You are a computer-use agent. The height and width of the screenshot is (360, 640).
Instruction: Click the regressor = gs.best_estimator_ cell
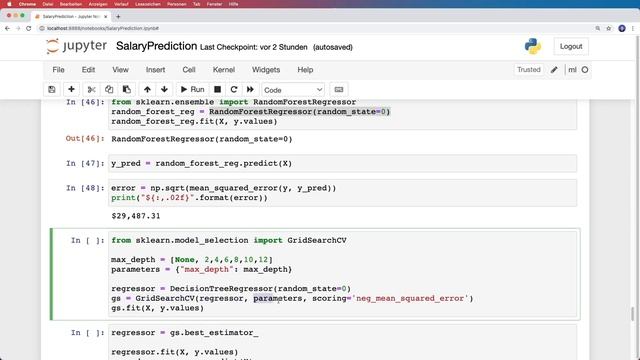coord(343,342)
